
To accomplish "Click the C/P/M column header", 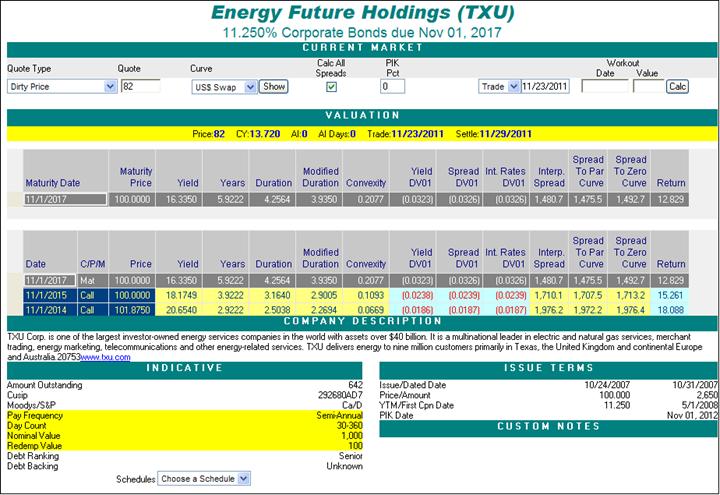I will tap(93, 264).
